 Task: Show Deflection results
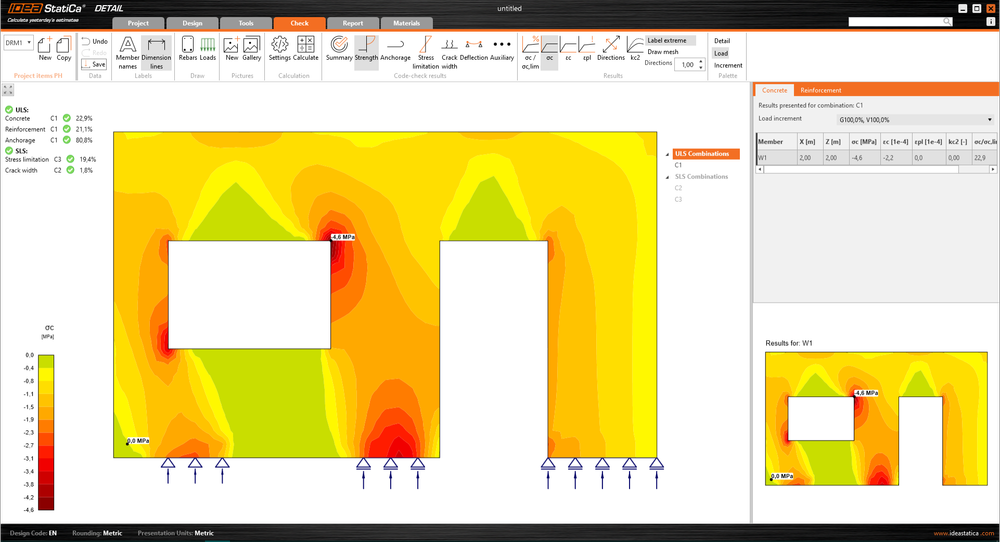coord(474,48)
